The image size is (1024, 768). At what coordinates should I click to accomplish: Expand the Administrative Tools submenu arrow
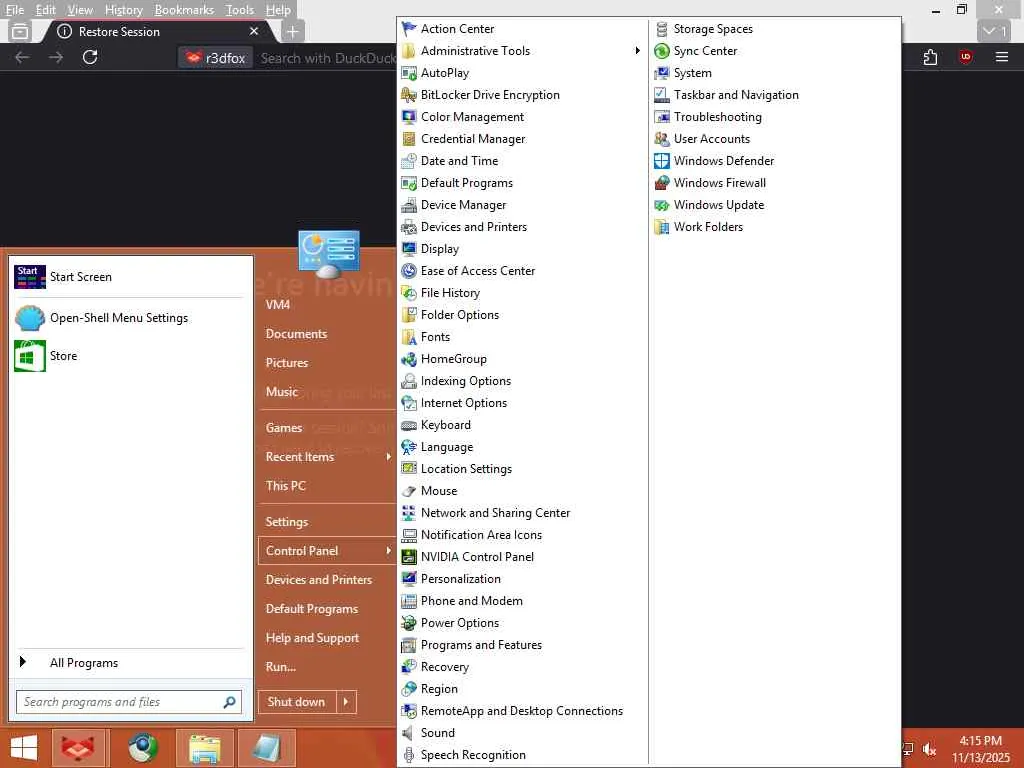[637, 51]
